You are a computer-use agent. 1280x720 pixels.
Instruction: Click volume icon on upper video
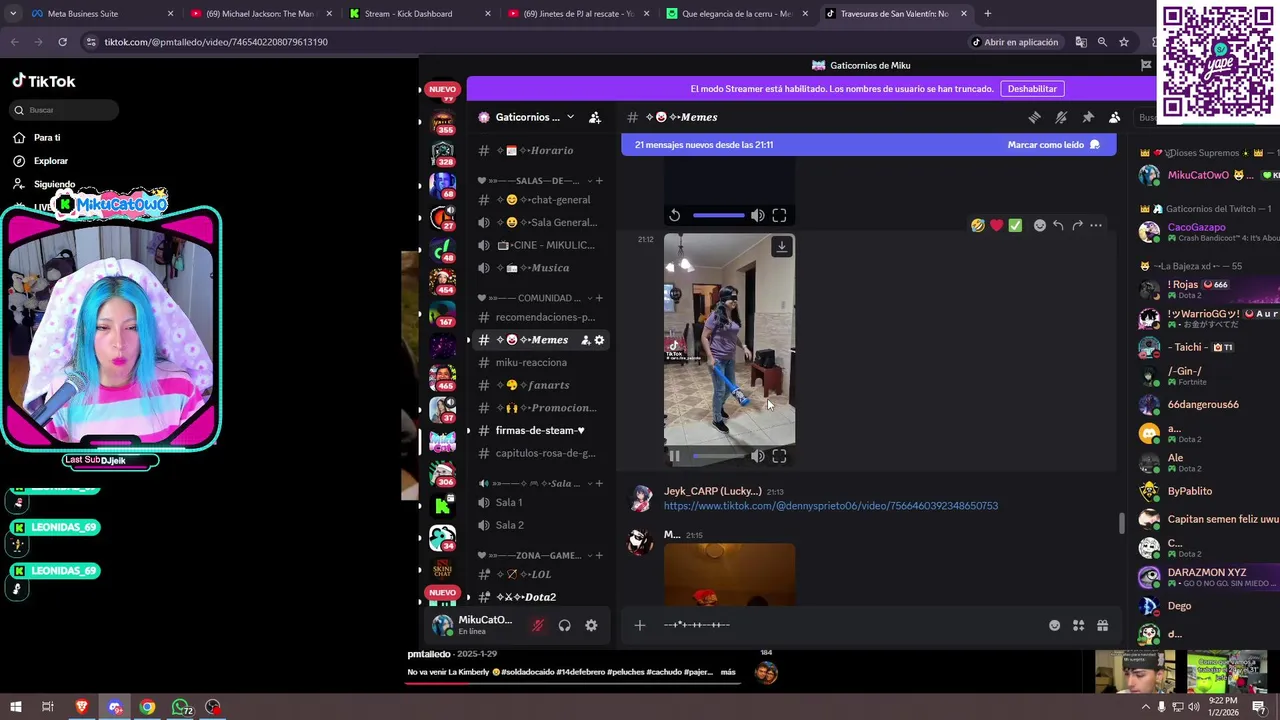pos(758,215)
